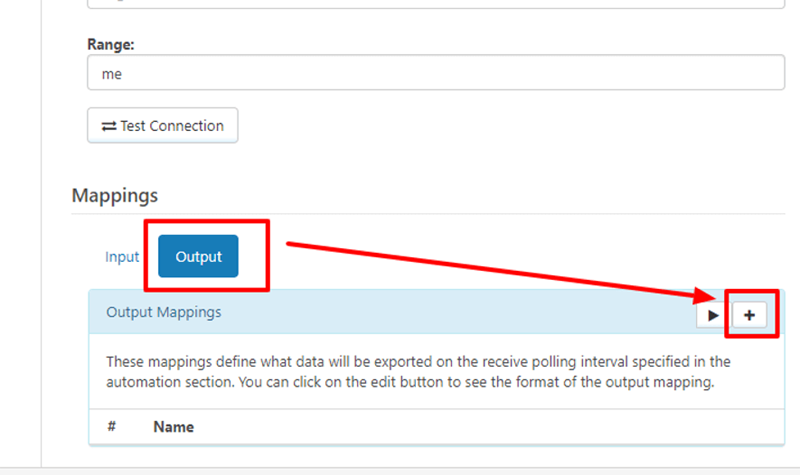This screenshot has width=800, height=475.
Task: Click the Output Mappings panel title
Action: tap(164, 312)
